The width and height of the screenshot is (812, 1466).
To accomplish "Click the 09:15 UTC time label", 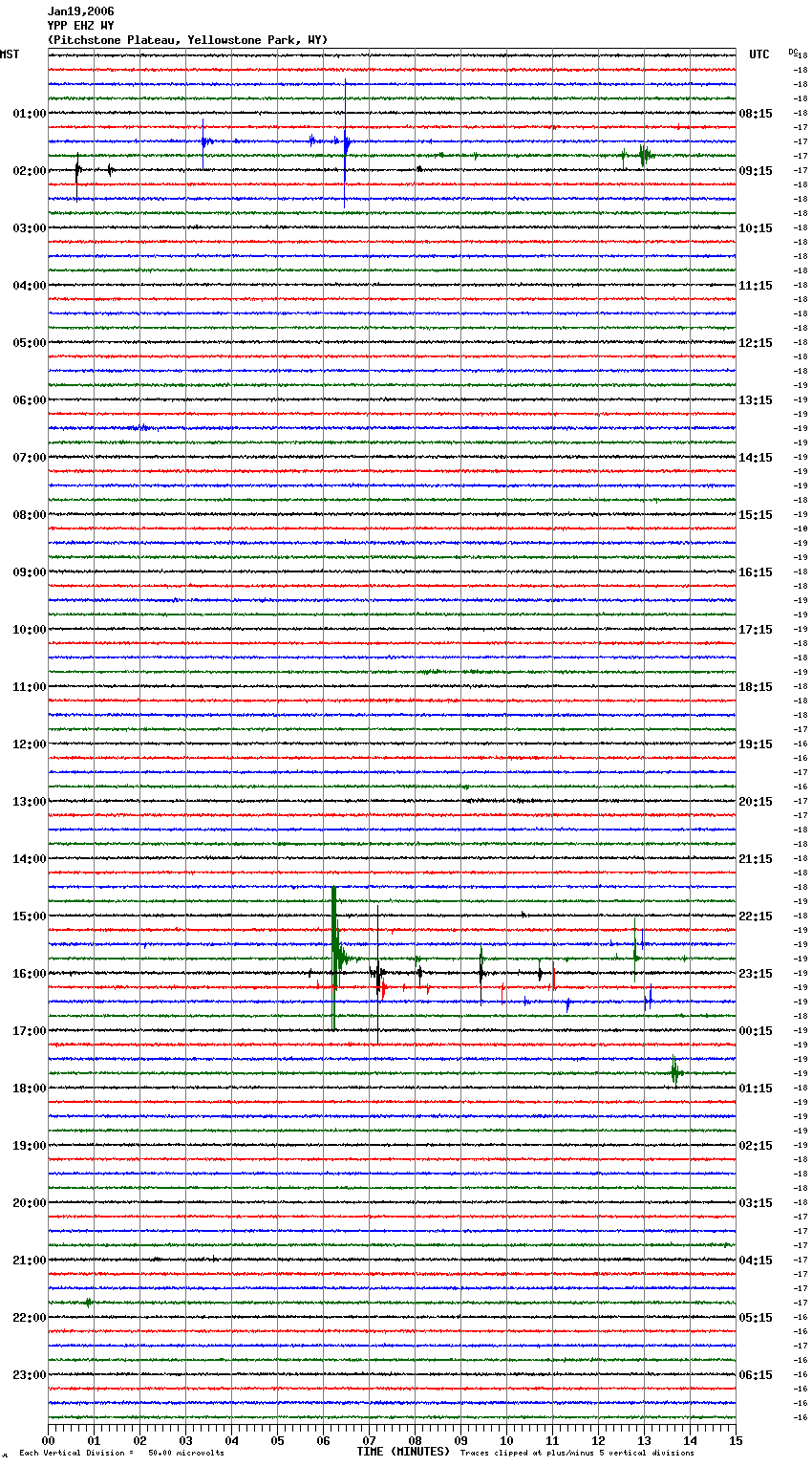I will click(756, 171).
